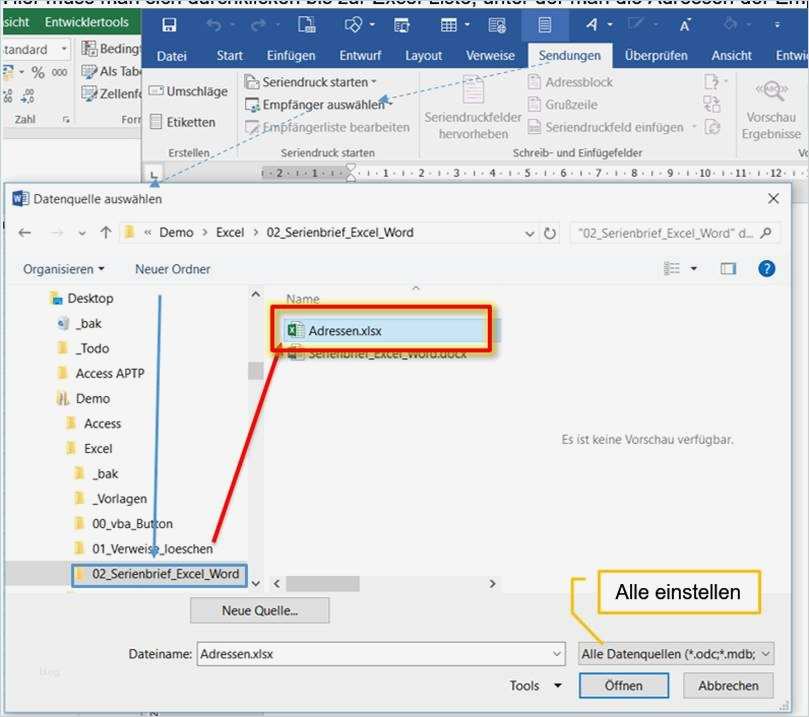Viewport: 809px width, 717px height.
Task: Switch to the Verweise ribbon tab
Action: coord(490,56)
